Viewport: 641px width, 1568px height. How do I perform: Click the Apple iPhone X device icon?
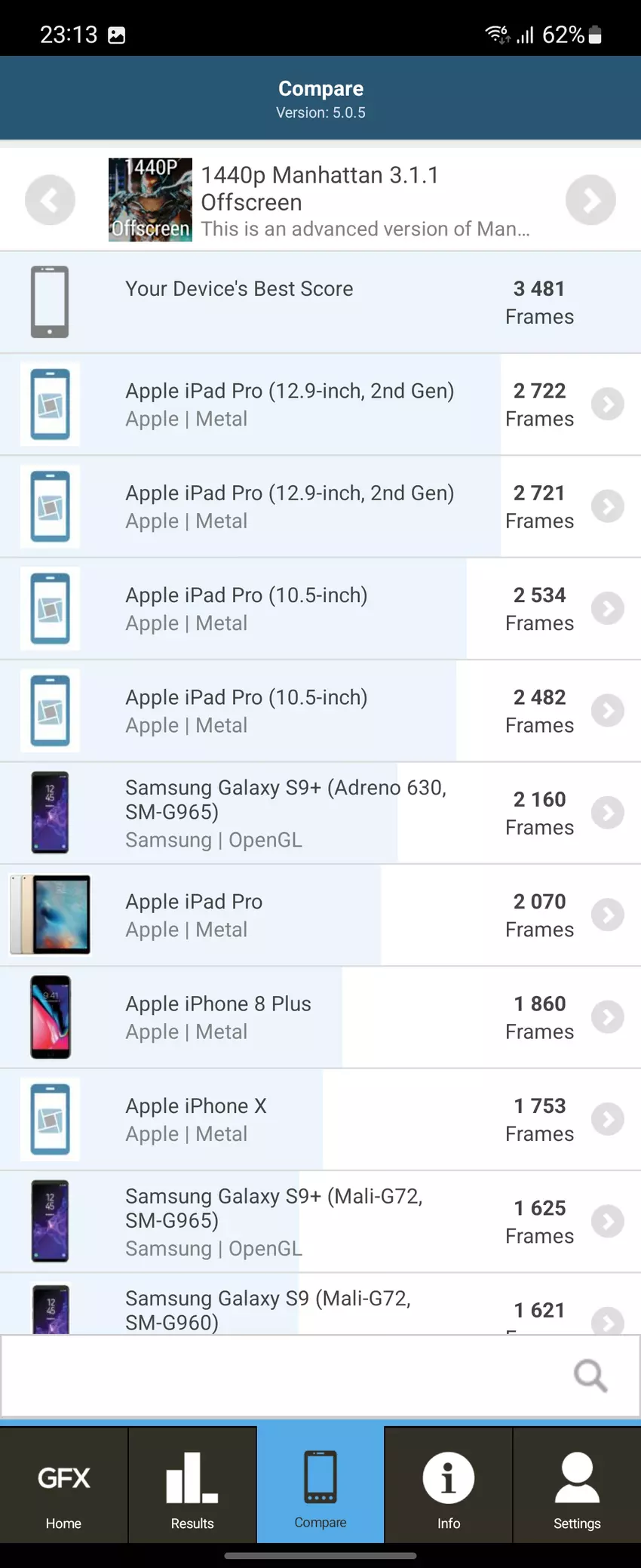tap(51, 1119)
